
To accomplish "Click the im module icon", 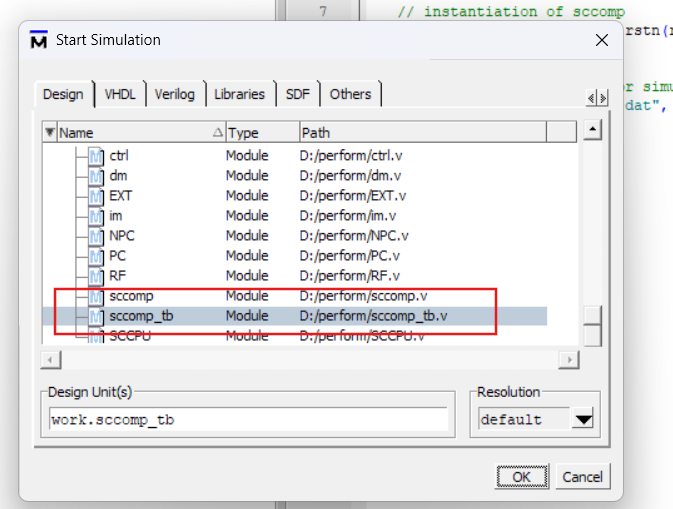I will (x=96, y=216).
